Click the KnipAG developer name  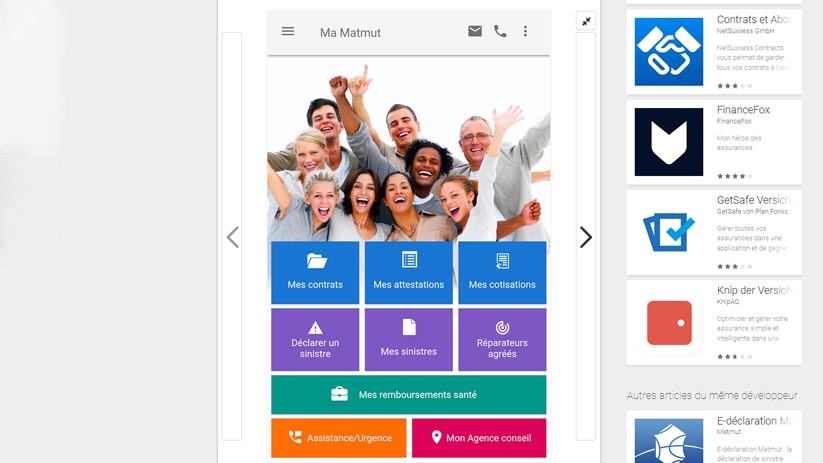click(728, 302)
